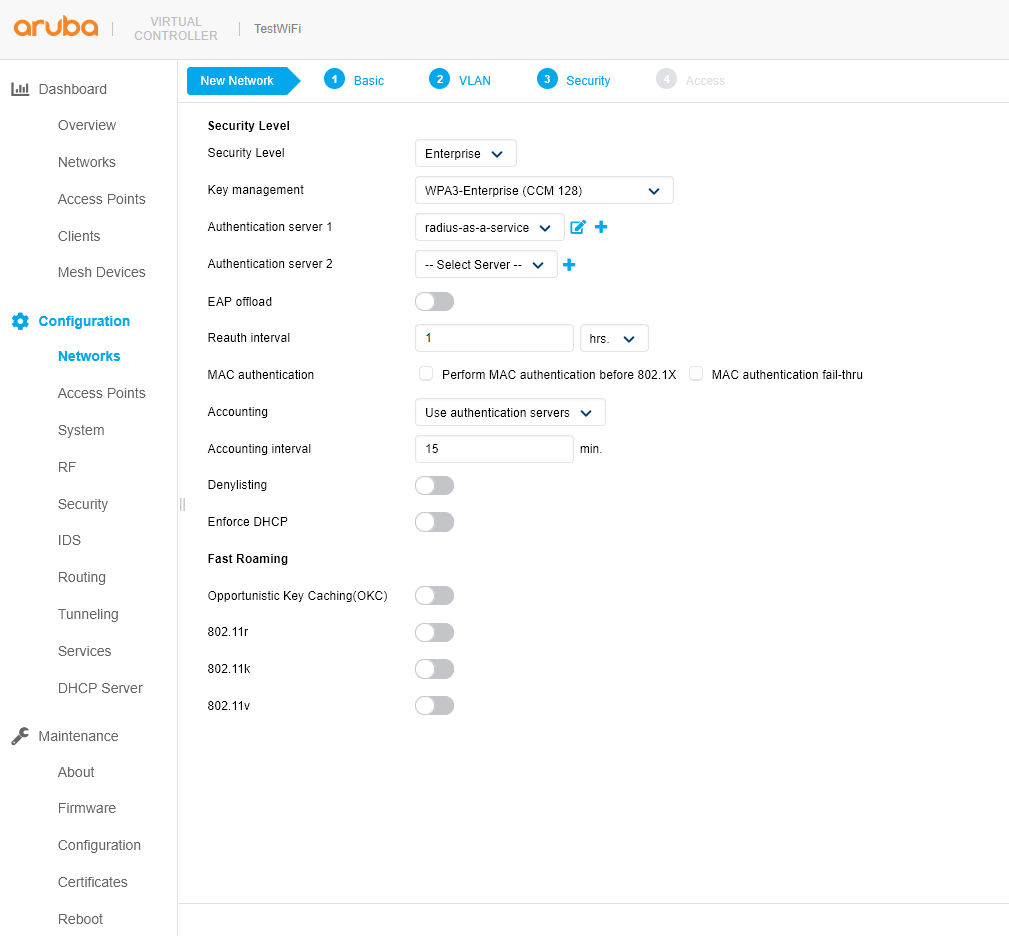Add new authentication server 2 plus icon
Image resolution: width=1009 pixels, height=936 pixels.
(569, 264)
